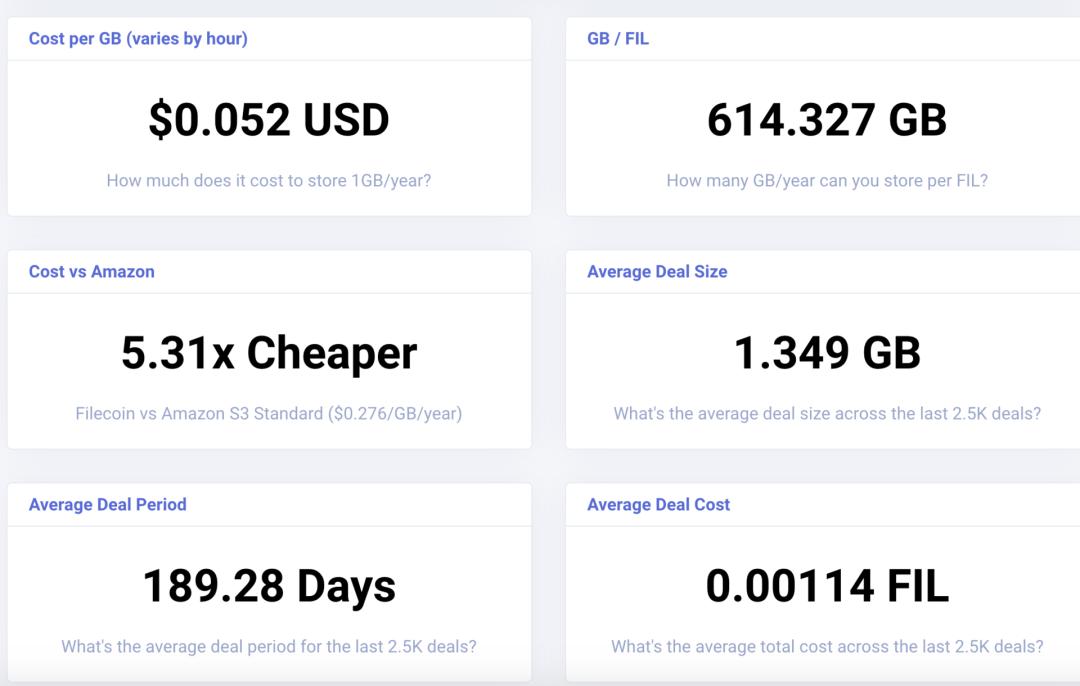This screenshot has height=686, width=1080.
Task: Click the 5.31x Cheaper statistic
Action: [x=270, y=352]
